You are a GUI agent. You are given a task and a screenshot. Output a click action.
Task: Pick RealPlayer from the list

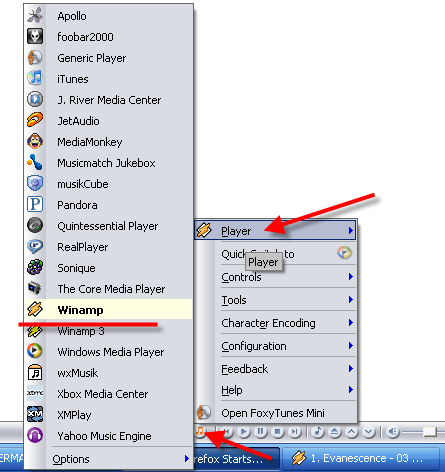(109, 247)
